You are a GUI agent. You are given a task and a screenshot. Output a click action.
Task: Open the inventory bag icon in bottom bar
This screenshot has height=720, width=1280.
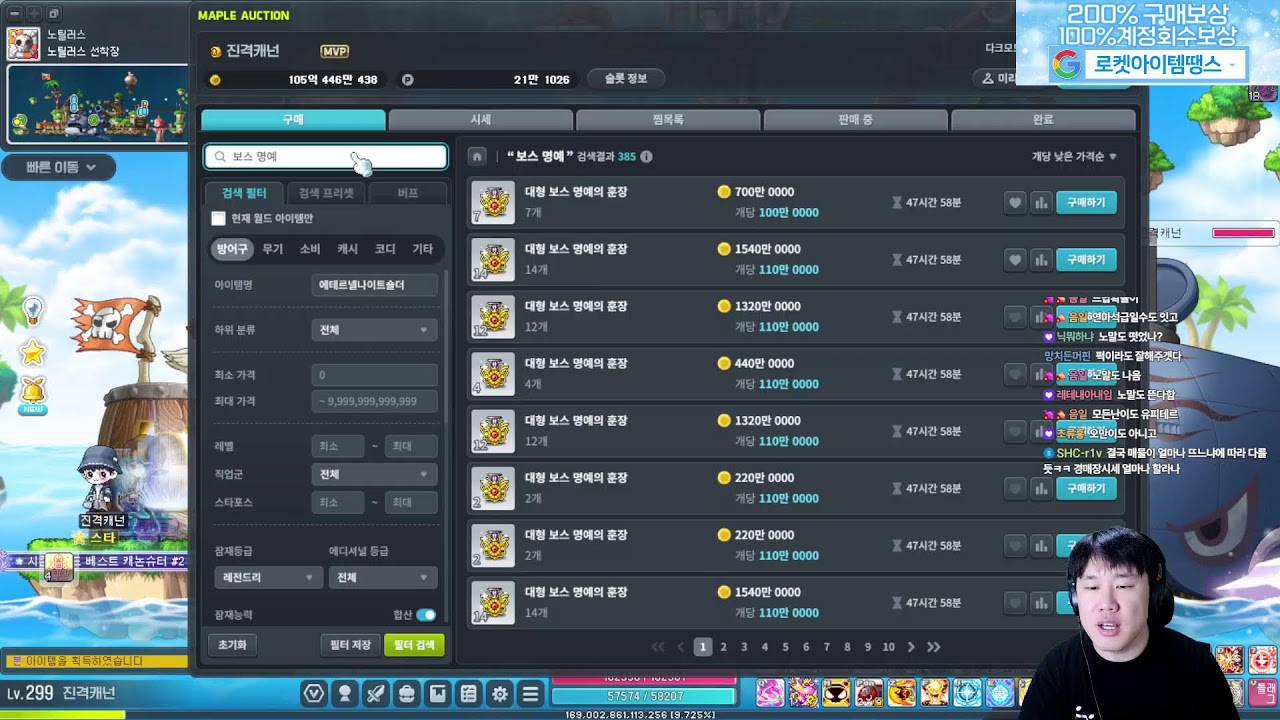[407, 693]
